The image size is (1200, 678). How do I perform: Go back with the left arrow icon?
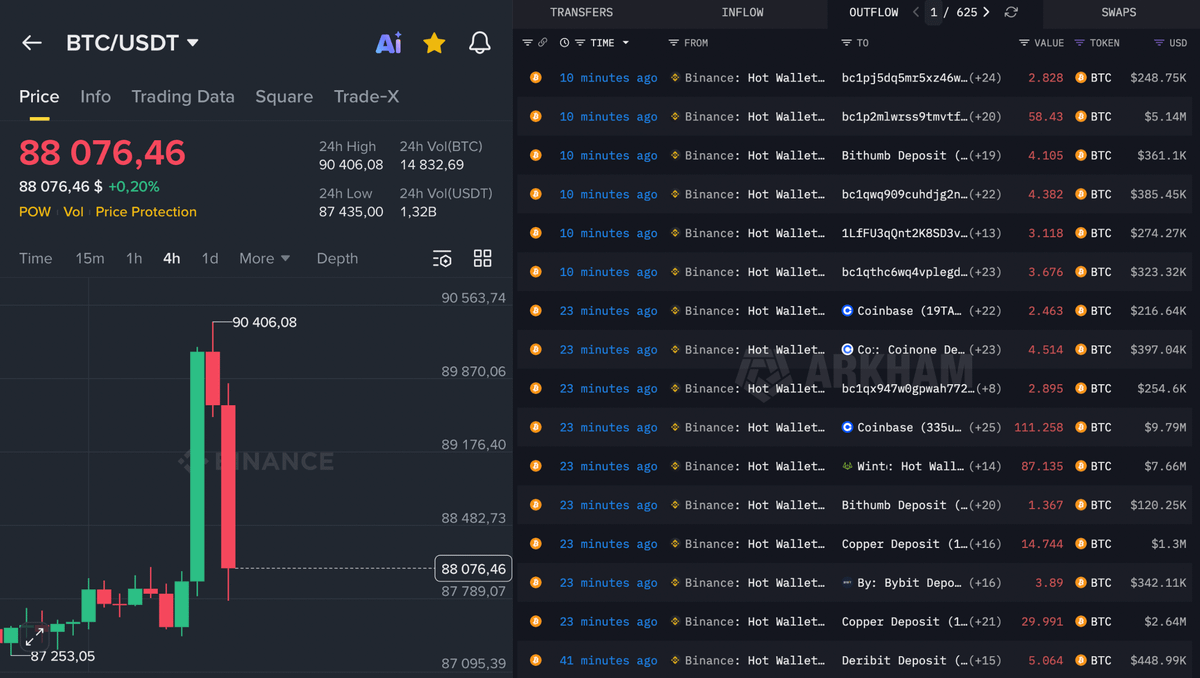pos(32,43)
